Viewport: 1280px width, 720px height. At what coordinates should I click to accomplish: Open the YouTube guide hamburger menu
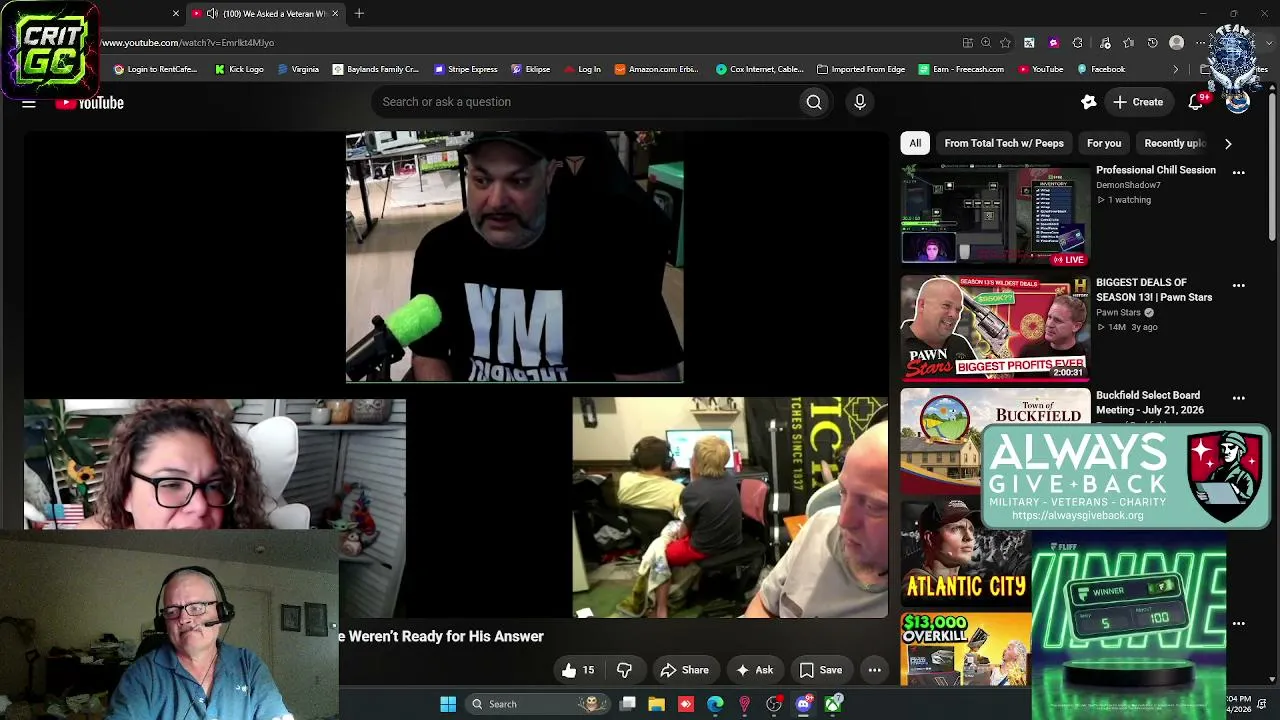click(x=28, y=103)
